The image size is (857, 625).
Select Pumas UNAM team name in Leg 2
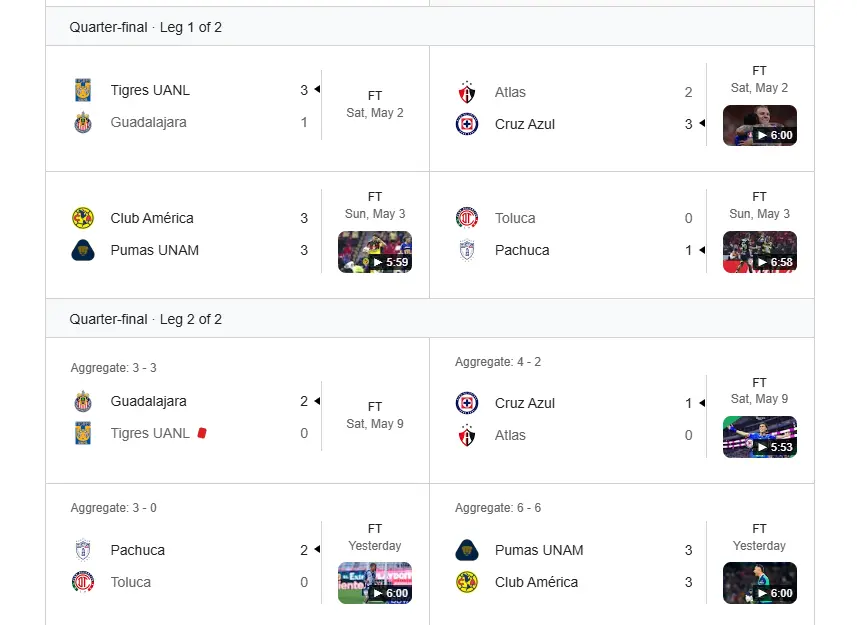539,550
